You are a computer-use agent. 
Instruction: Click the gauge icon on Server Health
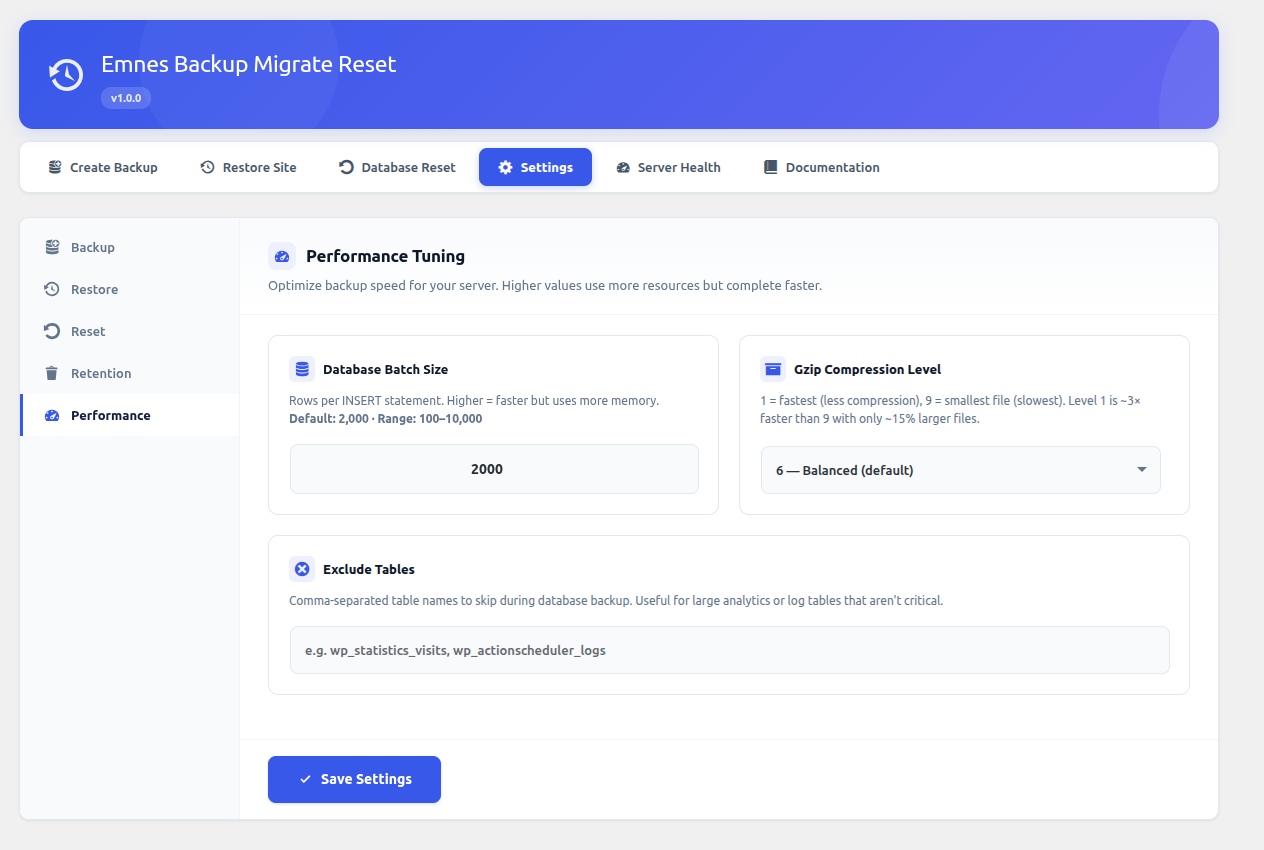pyautogui.click(x=623, y=167)
